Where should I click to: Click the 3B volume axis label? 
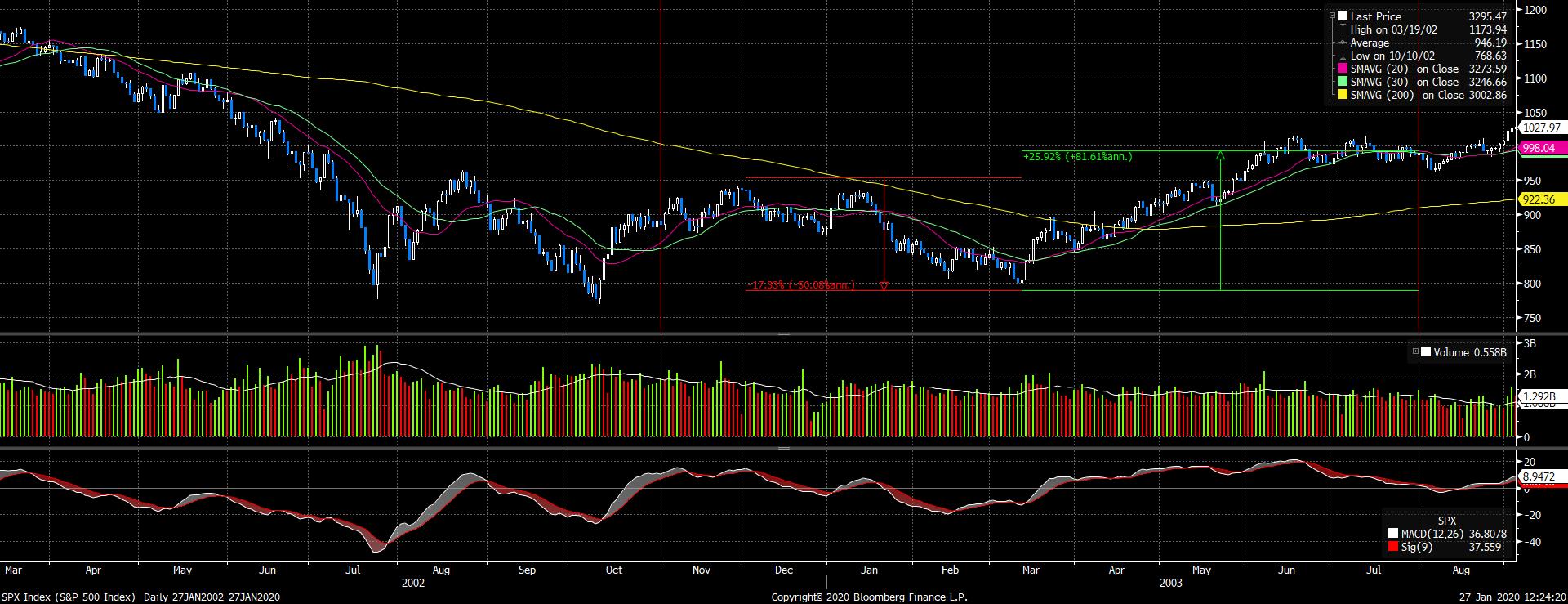(x=1530, y=344)
